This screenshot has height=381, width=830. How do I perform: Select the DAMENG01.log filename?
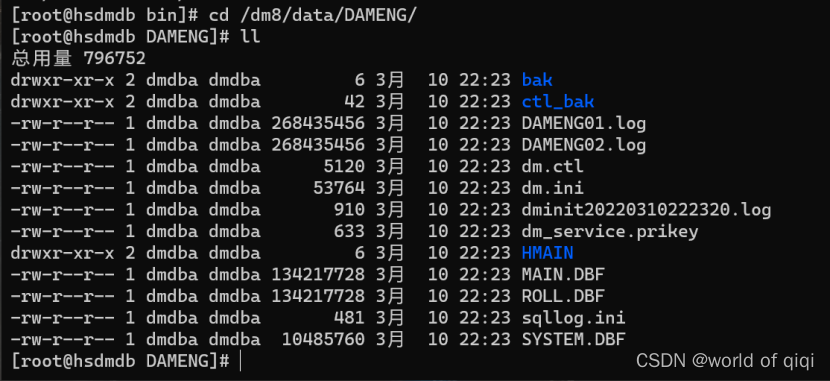[583, 123]
